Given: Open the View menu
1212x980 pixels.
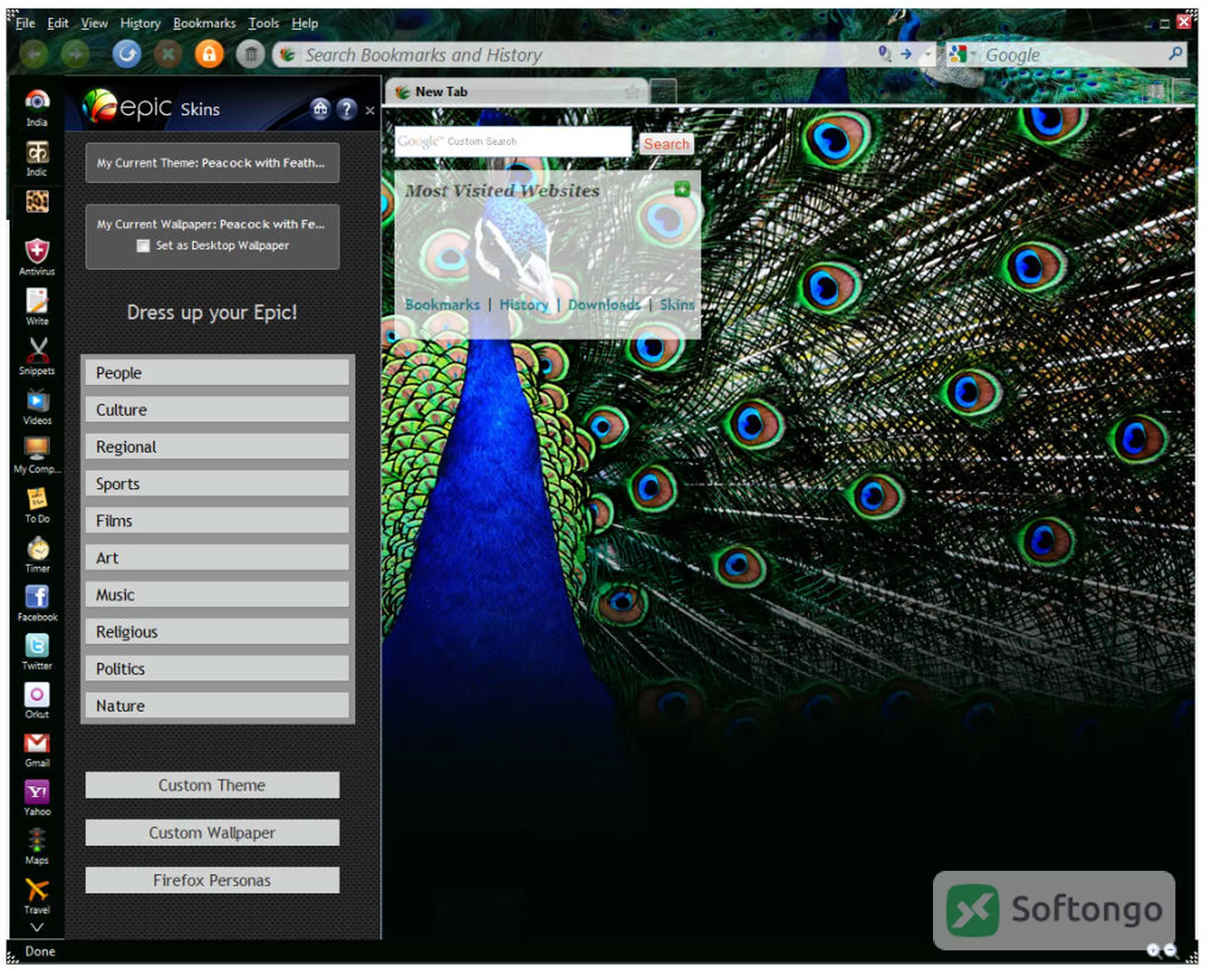Looking at the screenshot, I should 94,23.
